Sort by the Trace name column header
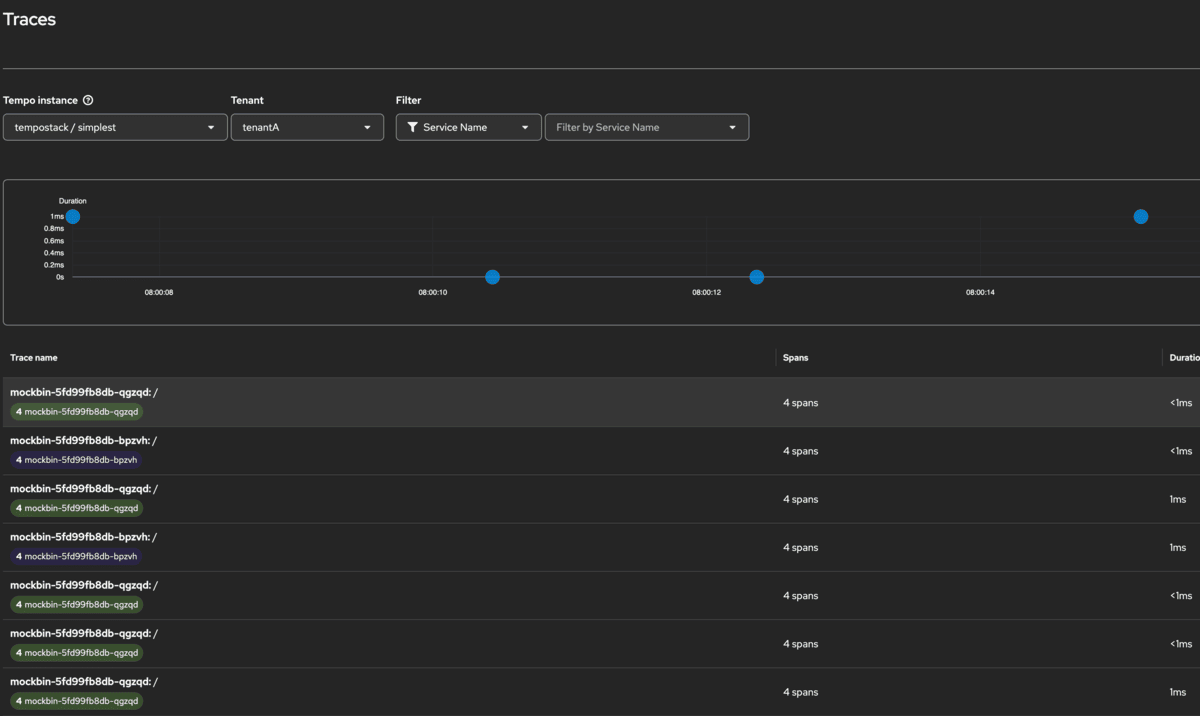The height and width of the screenshot is (716, 1200). tap(34, 357)
